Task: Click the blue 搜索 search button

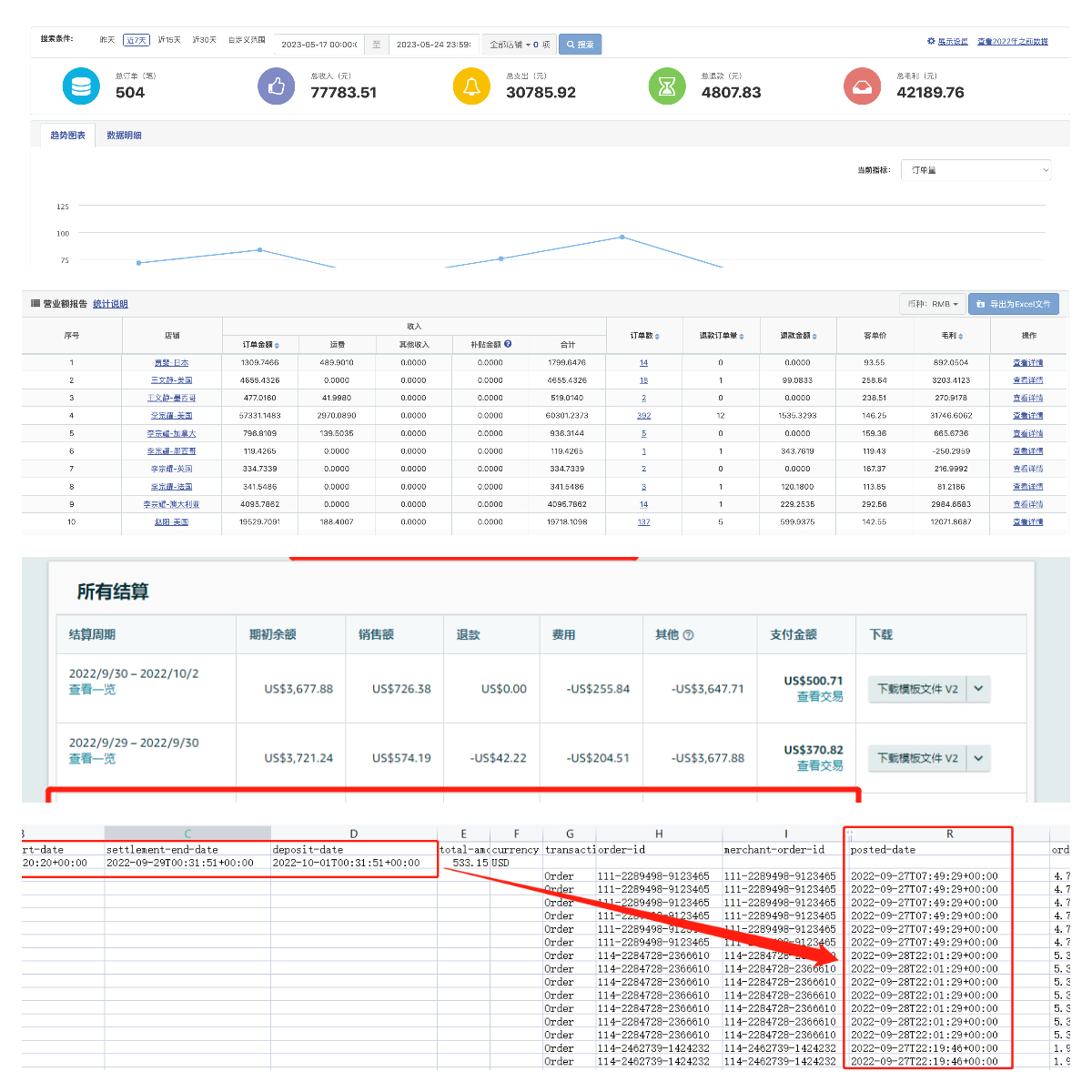Action: pos(580,45)
